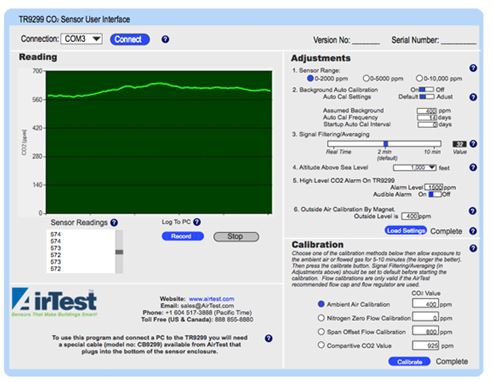Toggle Audible Alarm On/Off switch
The image size is (494, 382).
(x=435, y=194)
